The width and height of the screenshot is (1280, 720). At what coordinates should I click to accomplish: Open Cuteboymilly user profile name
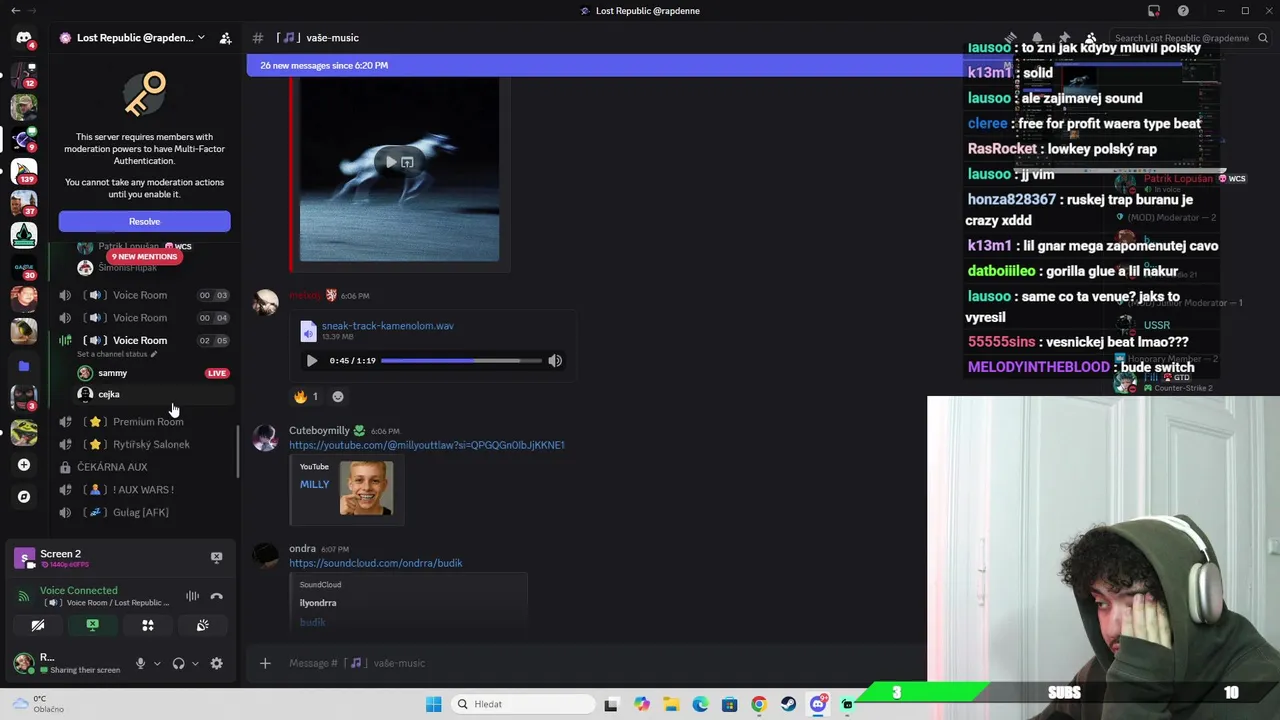[319, 431]
